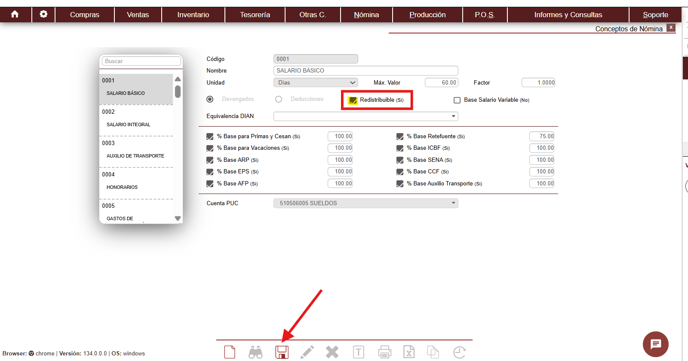Select the Devengados radio button
Image resolution: width=688 pixels, height=361 pixels.
coord(210,100)
